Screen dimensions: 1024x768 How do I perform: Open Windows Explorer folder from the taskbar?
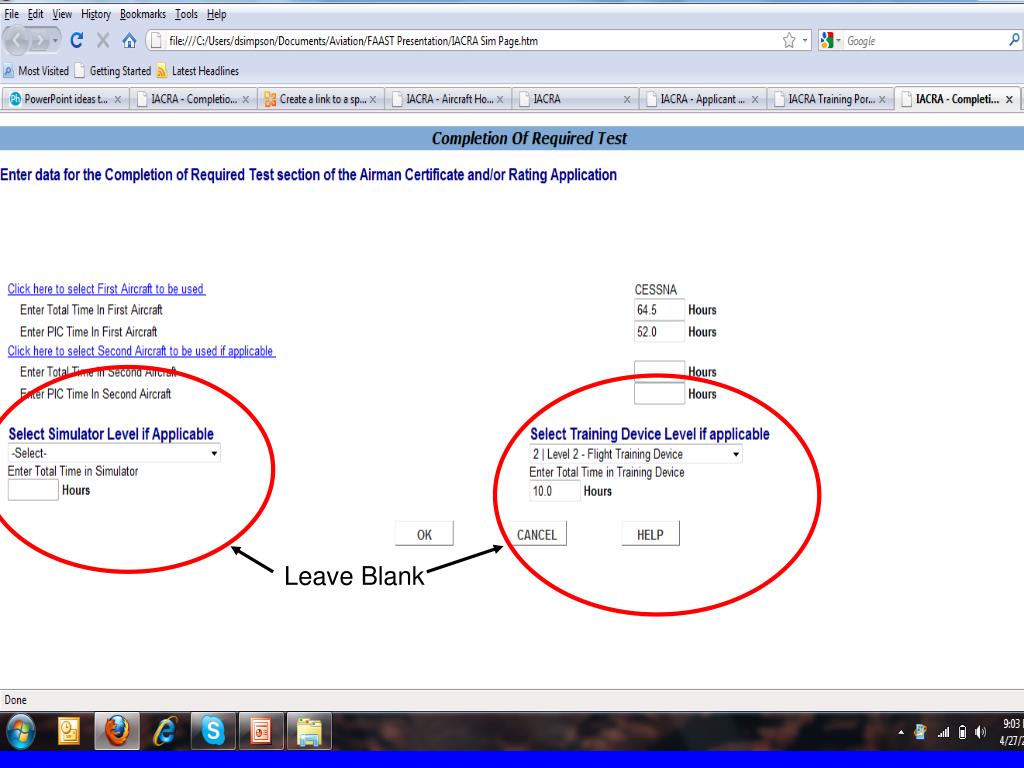310,731
